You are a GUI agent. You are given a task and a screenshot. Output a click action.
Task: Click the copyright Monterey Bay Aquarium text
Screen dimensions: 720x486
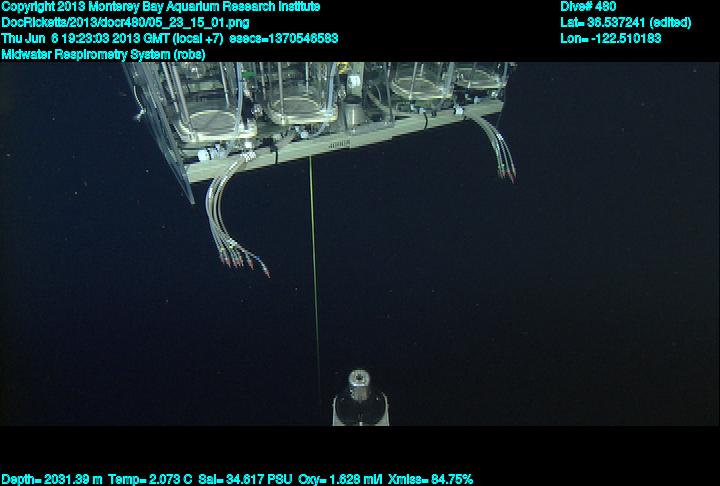[160, 6]
